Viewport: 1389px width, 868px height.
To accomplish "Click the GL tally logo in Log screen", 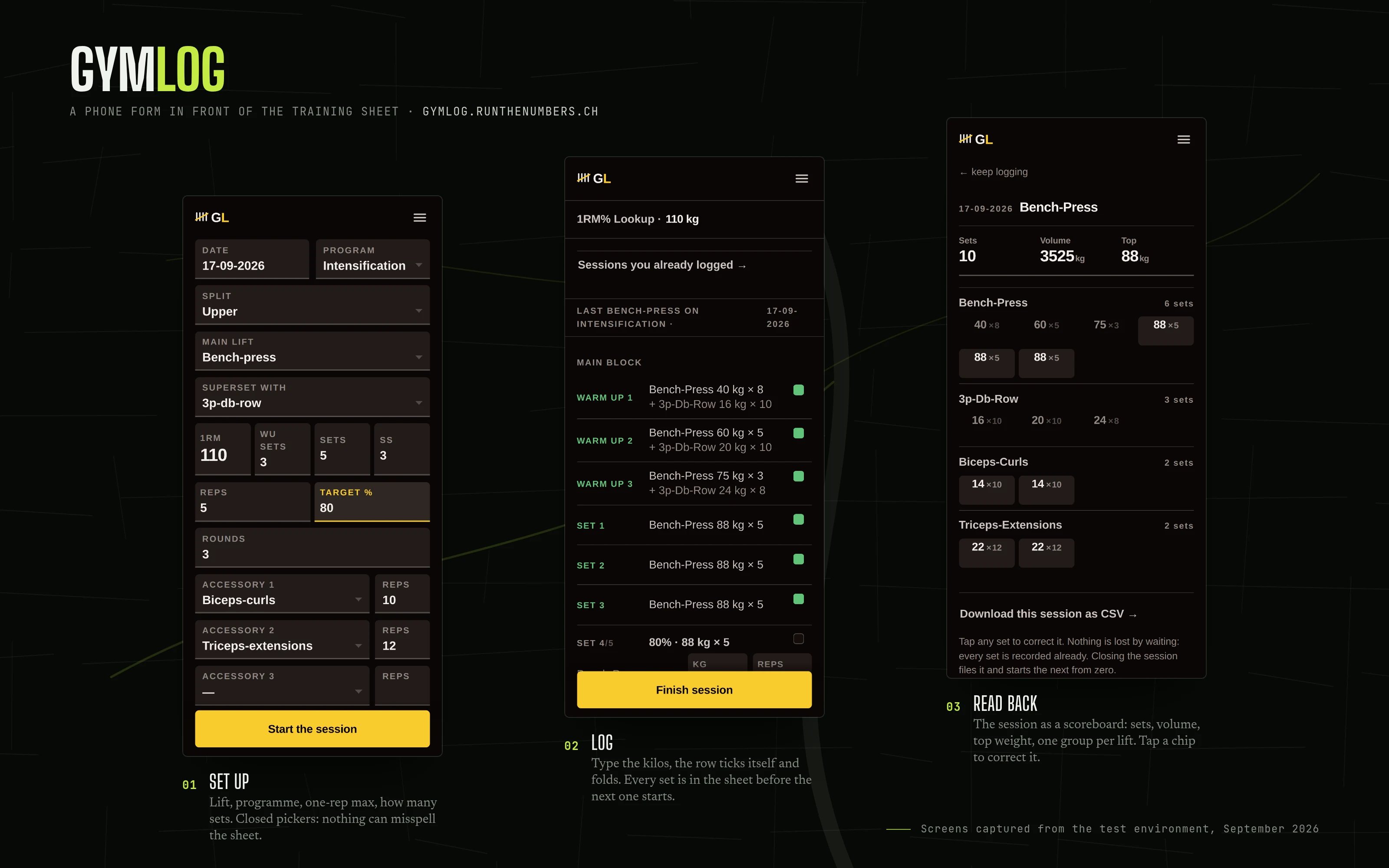I will 593,178.
